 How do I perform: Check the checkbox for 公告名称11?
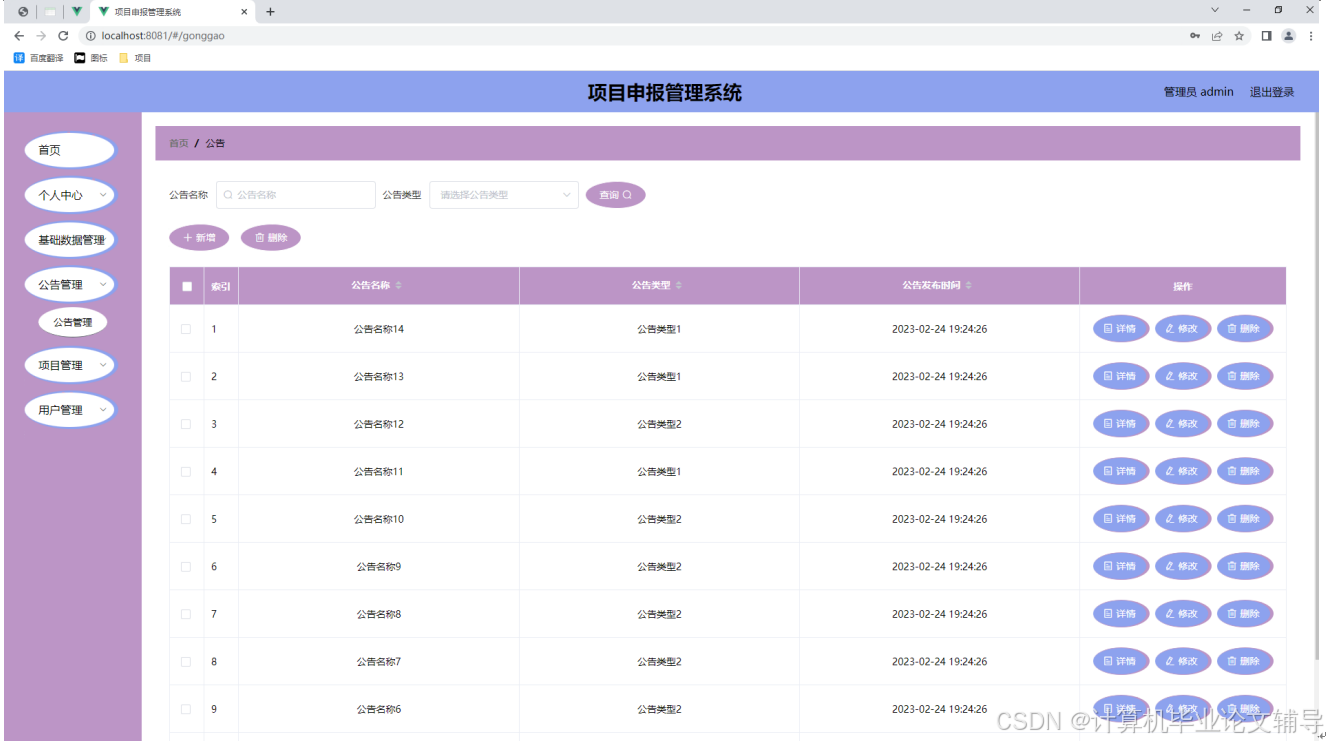pos(186,471)
